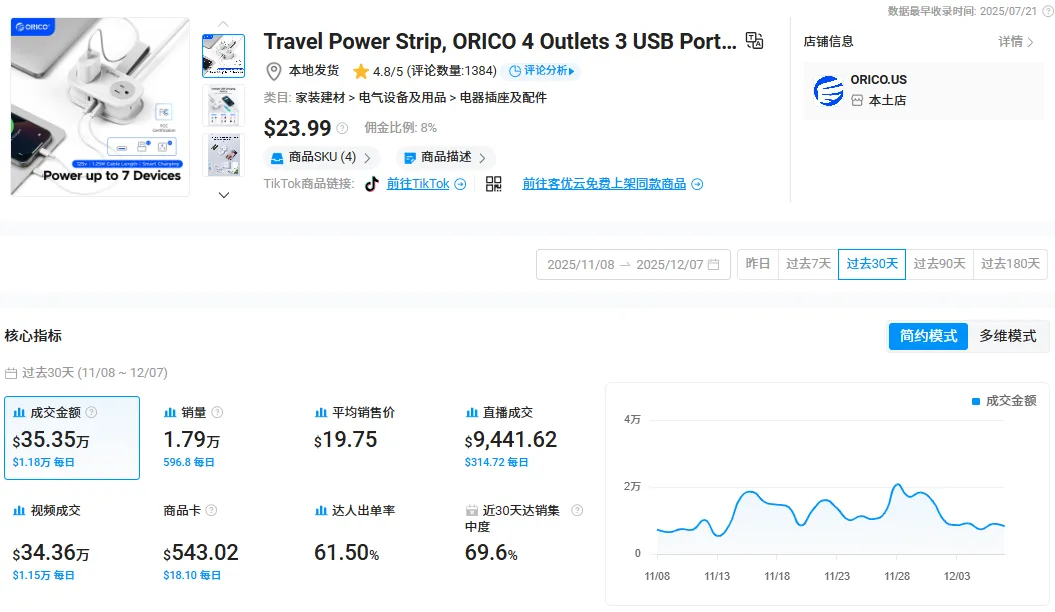This screenshot has height=612, width=1055.
Task: Click the question mark beside 销量
Action: pos(215,412)
